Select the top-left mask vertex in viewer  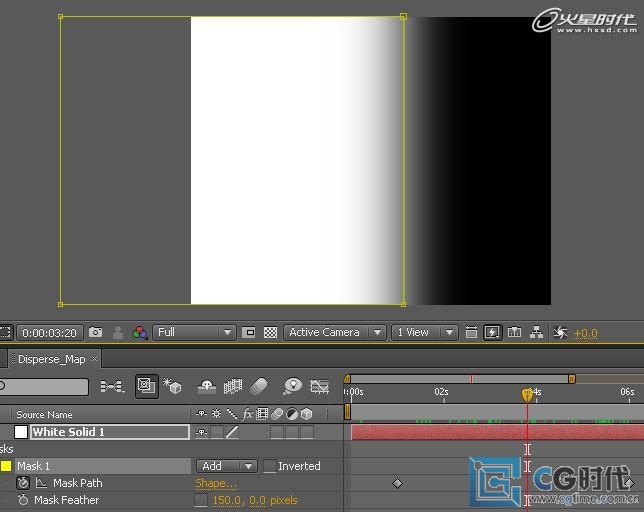point(60,17)
